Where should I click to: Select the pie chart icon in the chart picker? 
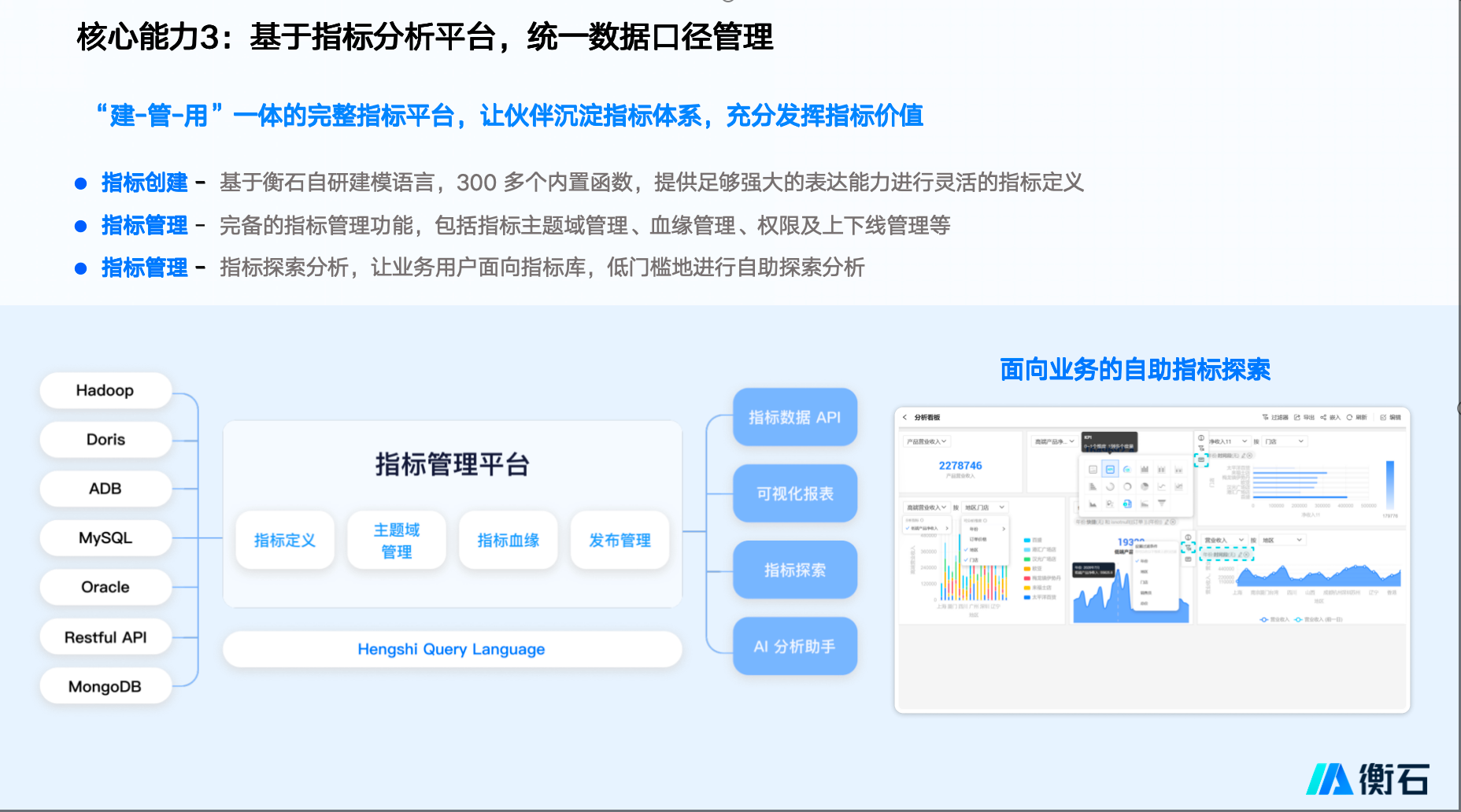pyautogui.click(x=1145, y=486)
